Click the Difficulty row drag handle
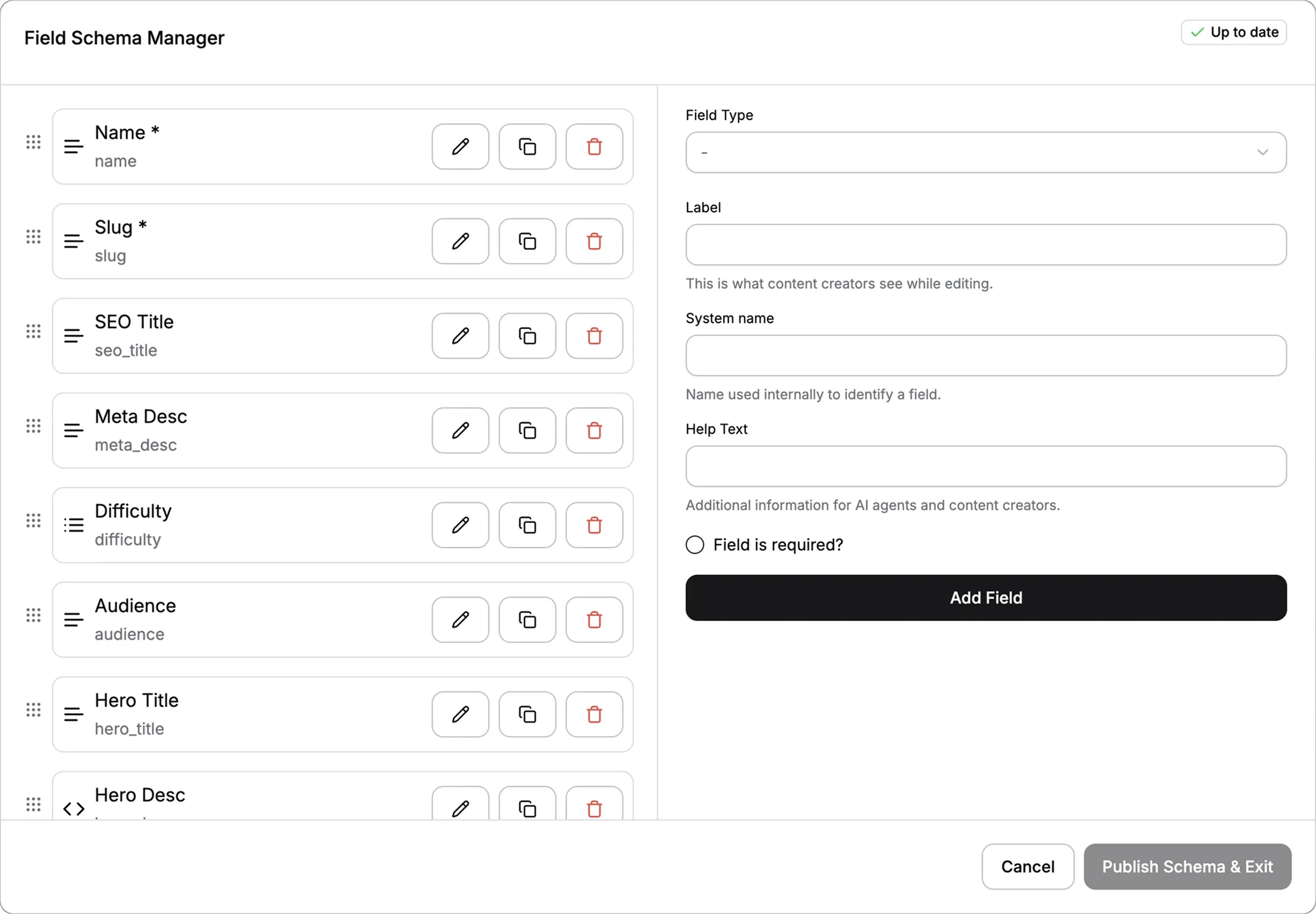The width and height of the screenshot is (1316, 914). (x=33, y=520)
